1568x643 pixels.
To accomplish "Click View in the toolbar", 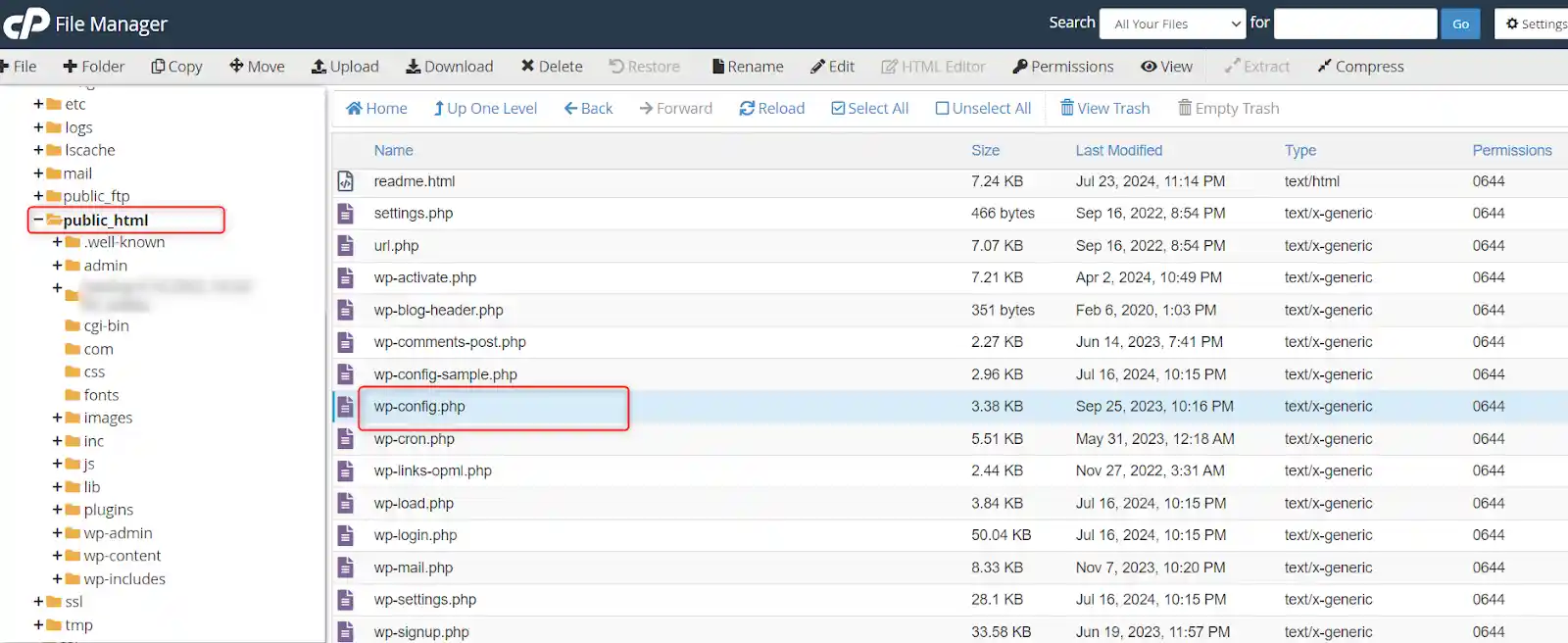I will click(x=1167, y=67).
